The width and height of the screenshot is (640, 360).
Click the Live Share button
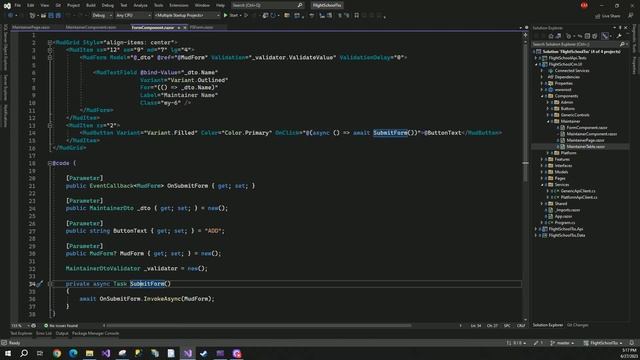(x=607, y=16)
